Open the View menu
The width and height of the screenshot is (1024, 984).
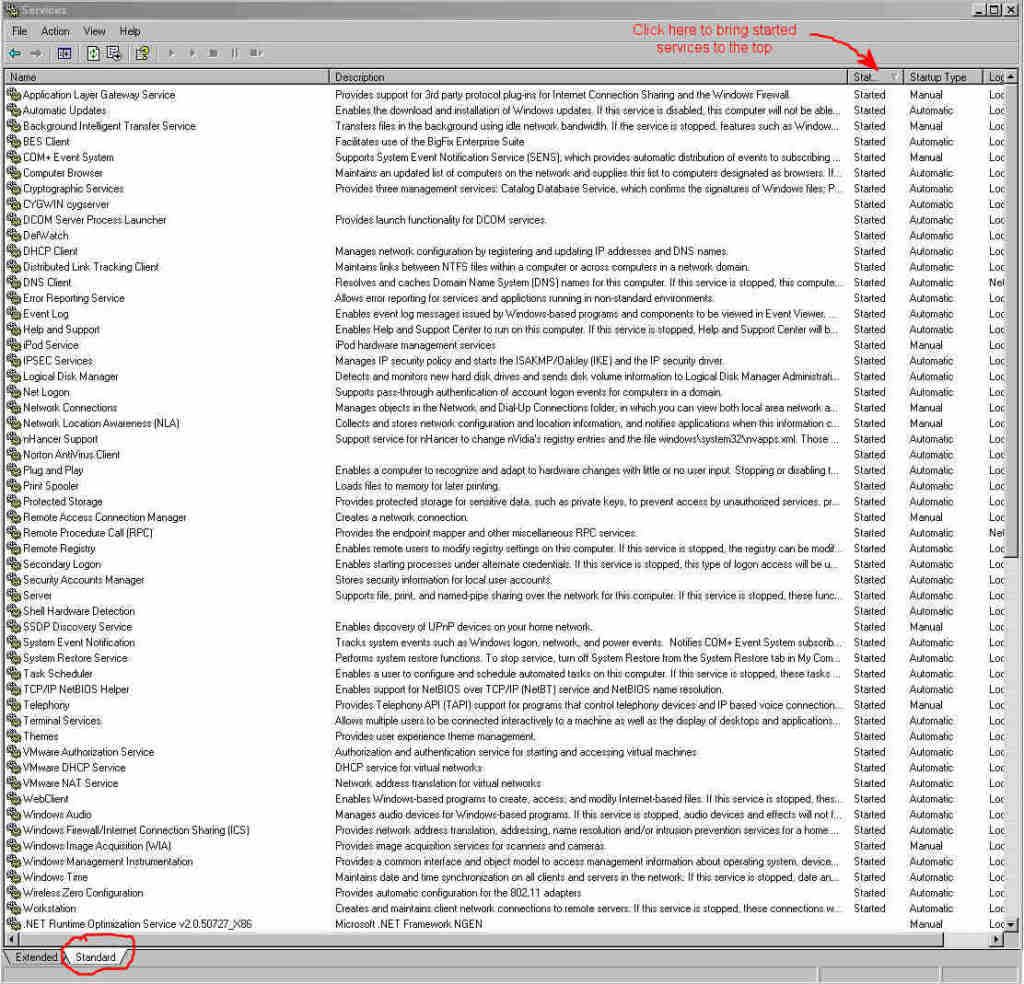[x=94, y=31]
